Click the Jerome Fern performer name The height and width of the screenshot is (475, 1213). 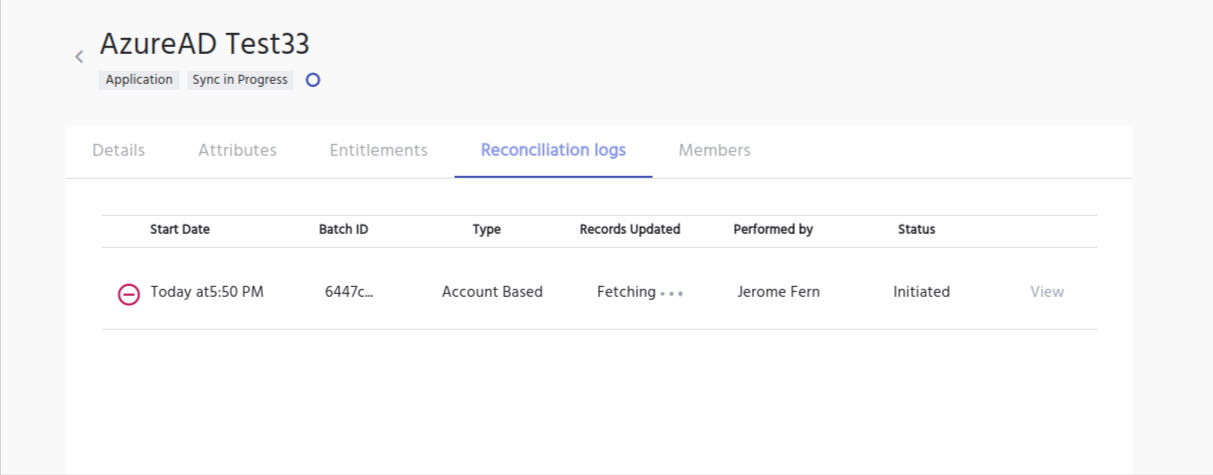[x=778, y=292]
